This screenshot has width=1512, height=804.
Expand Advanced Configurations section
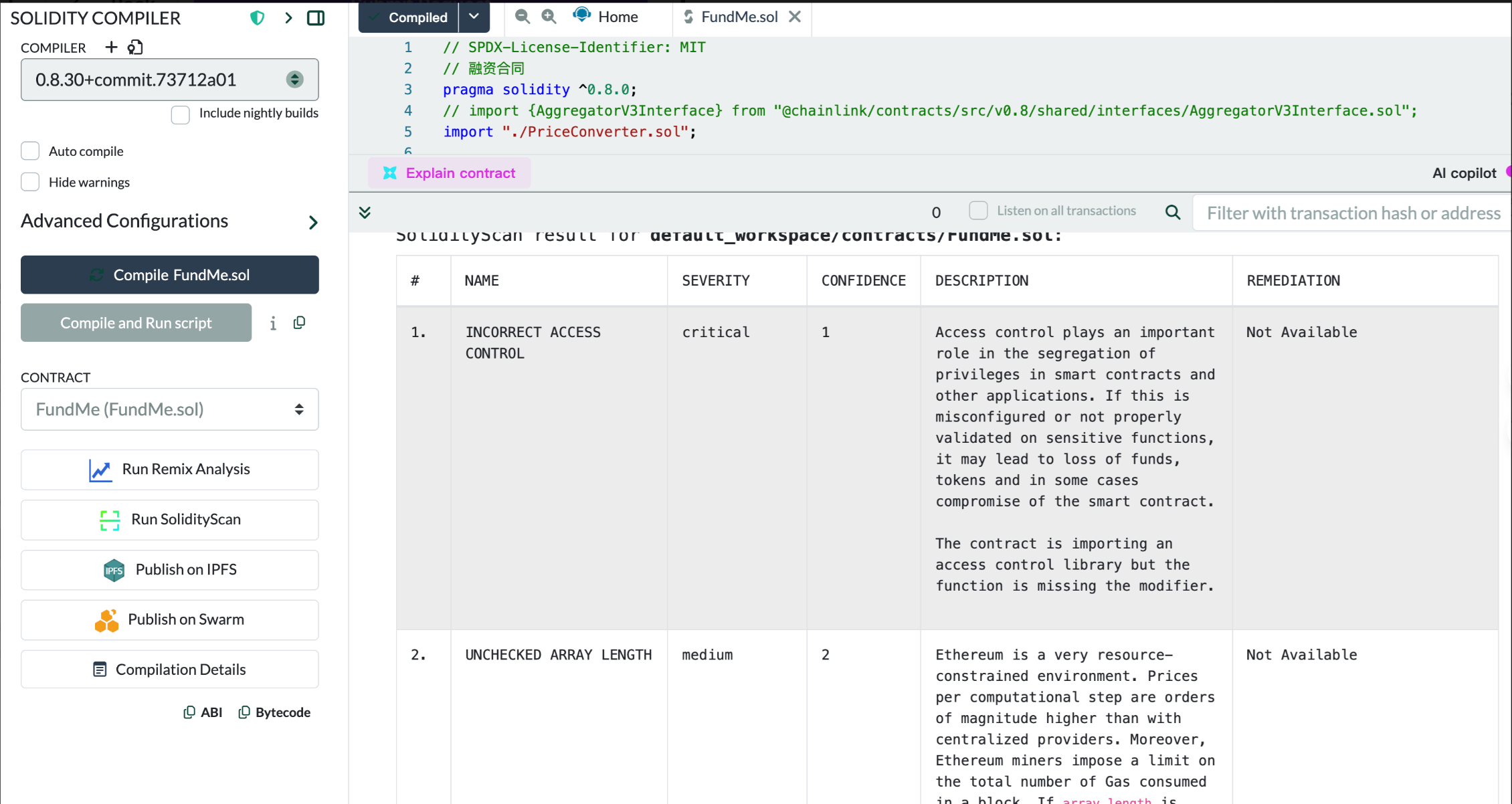[169, 221]
